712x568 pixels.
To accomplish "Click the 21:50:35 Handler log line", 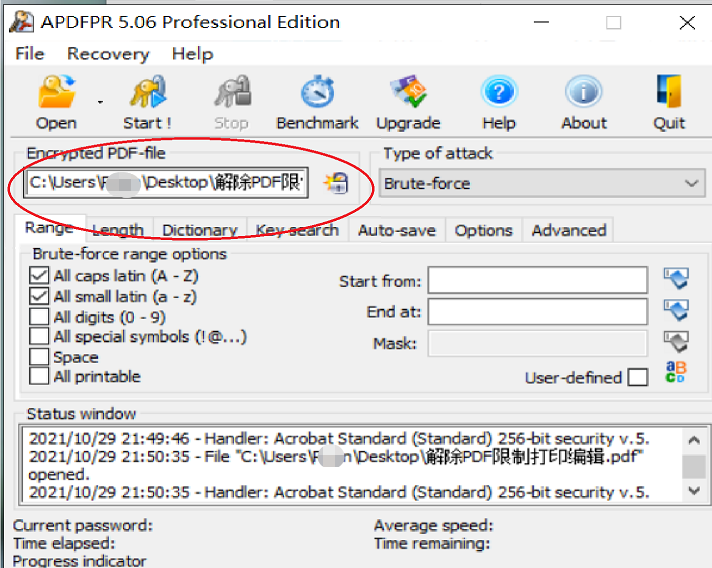I will point(339,492).
